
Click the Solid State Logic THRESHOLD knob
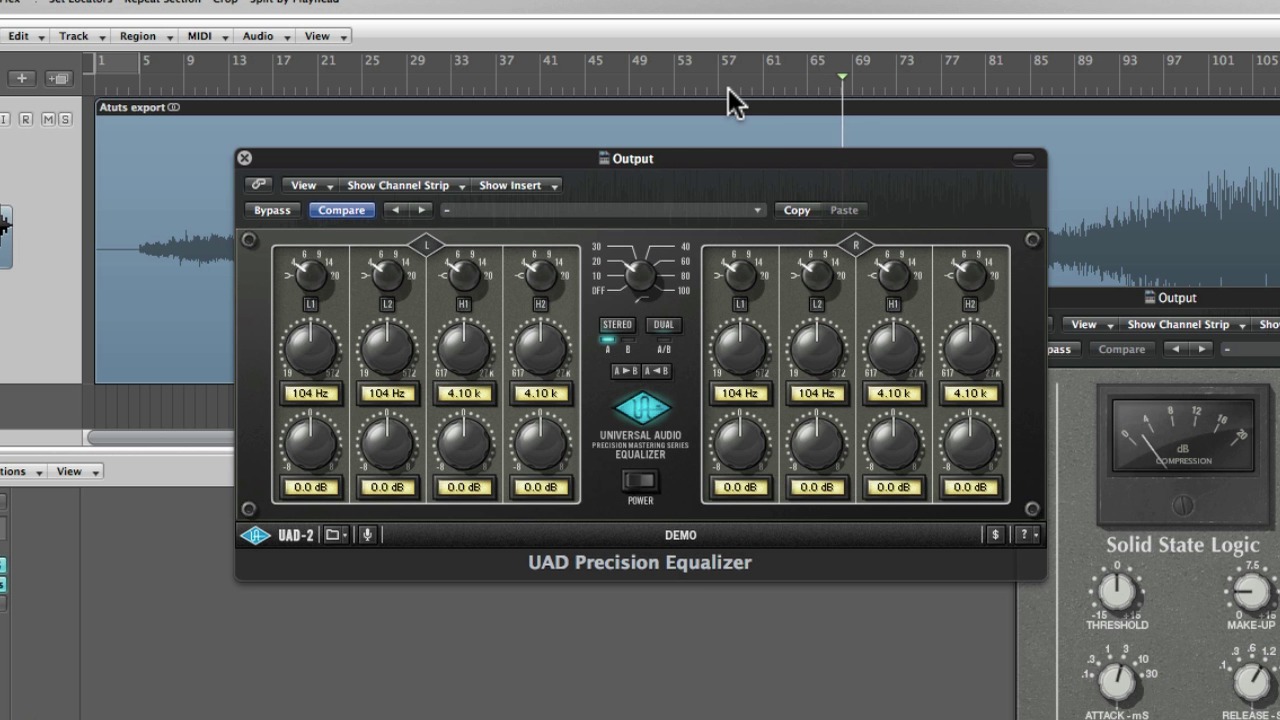point(1117,592)
